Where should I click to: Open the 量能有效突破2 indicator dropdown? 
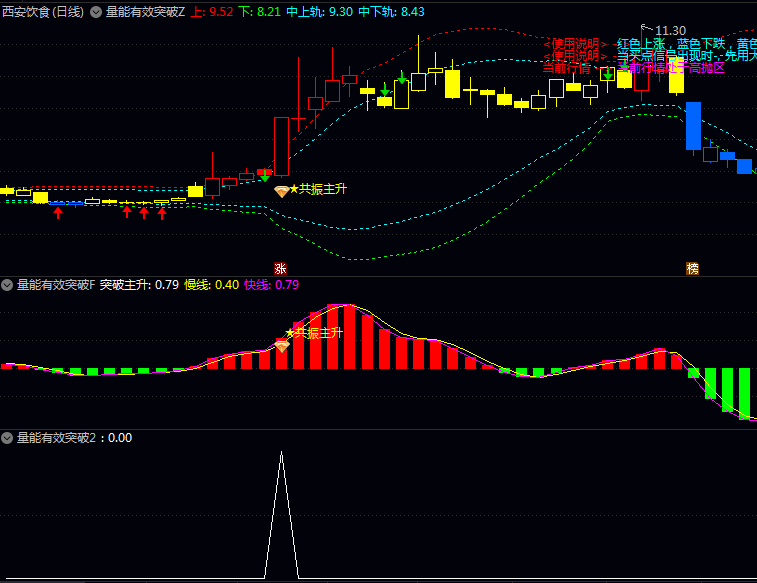coord(8,438)
